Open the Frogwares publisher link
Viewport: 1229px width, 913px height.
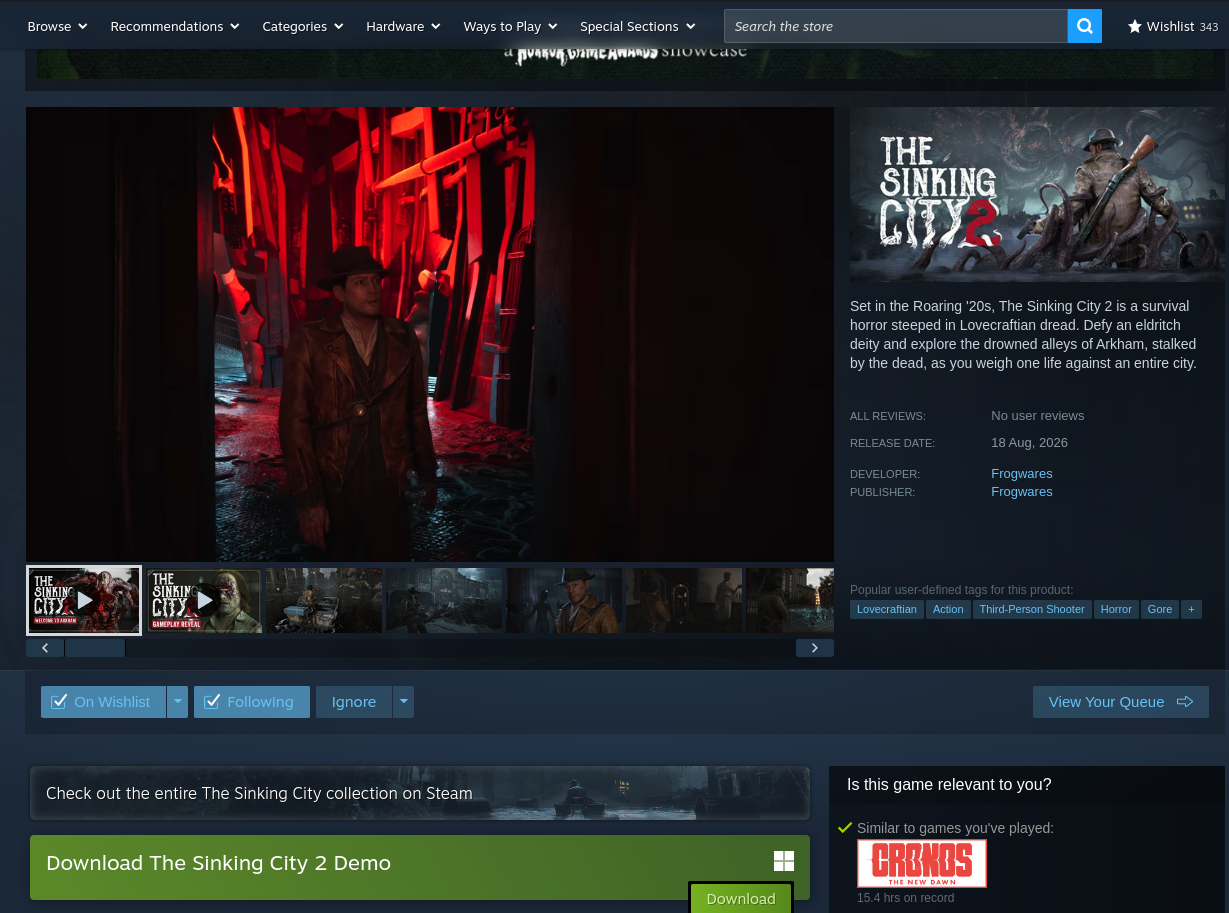click(x=1021, y=492)
